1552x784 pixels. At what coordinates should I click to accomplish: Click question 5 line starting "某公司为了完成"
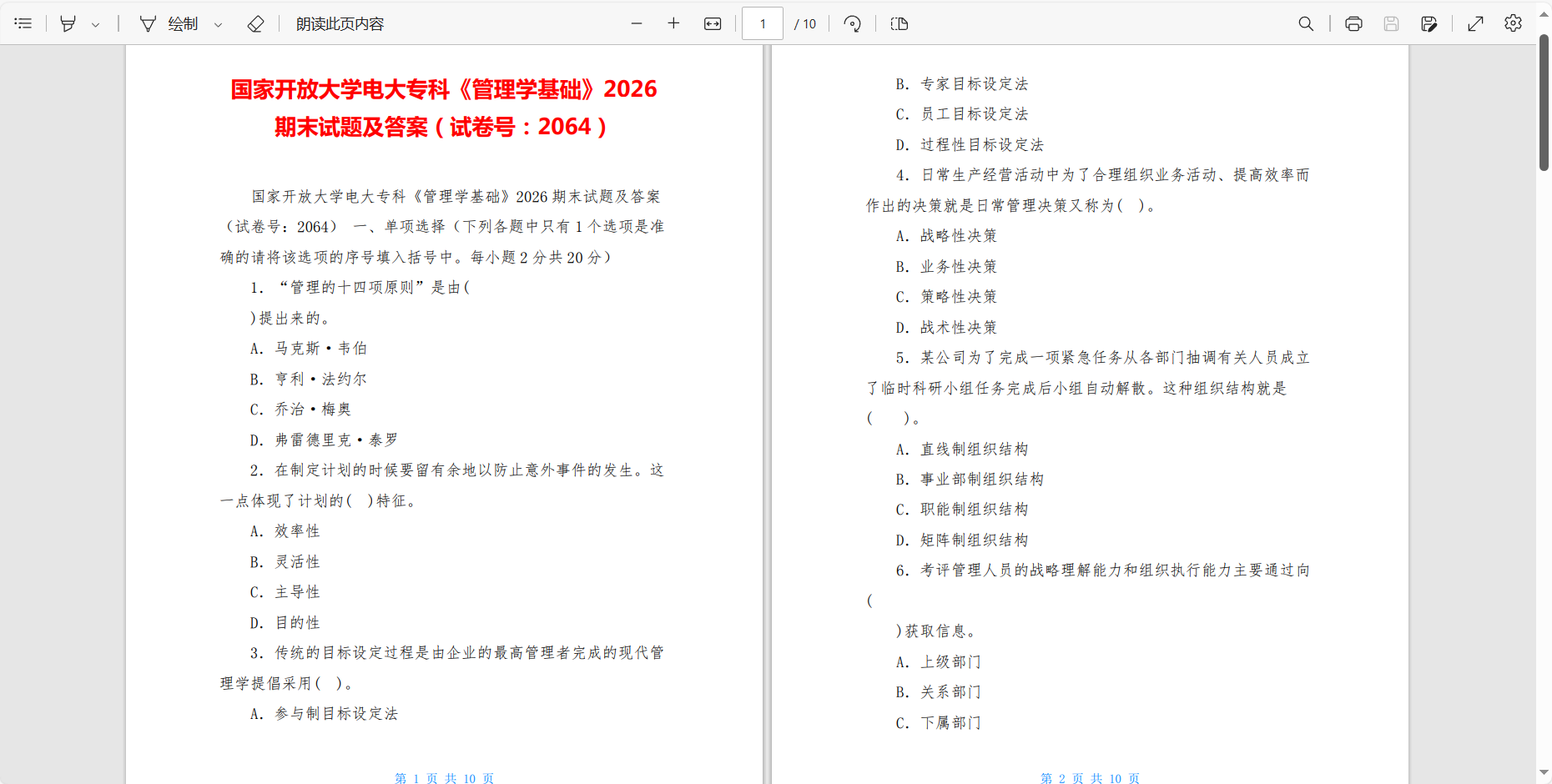(x=1102, y=358)
